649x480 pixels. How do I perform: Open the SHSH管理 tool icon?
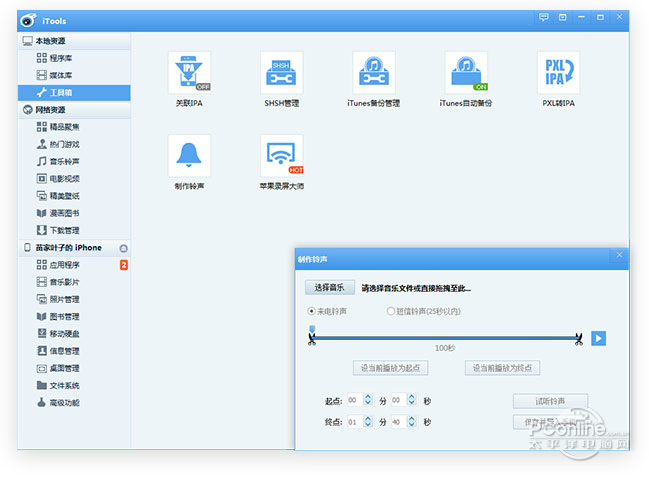[x=281, y=73]
